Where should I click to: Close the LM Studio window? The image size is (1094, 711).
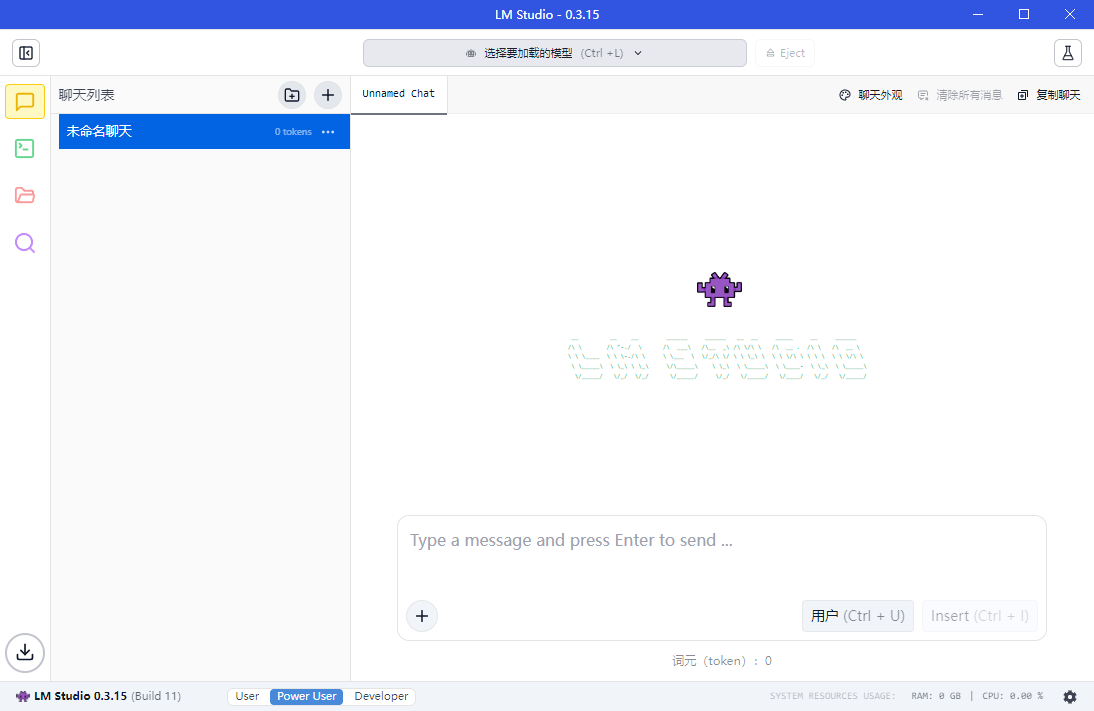(x=1070, y=14)
